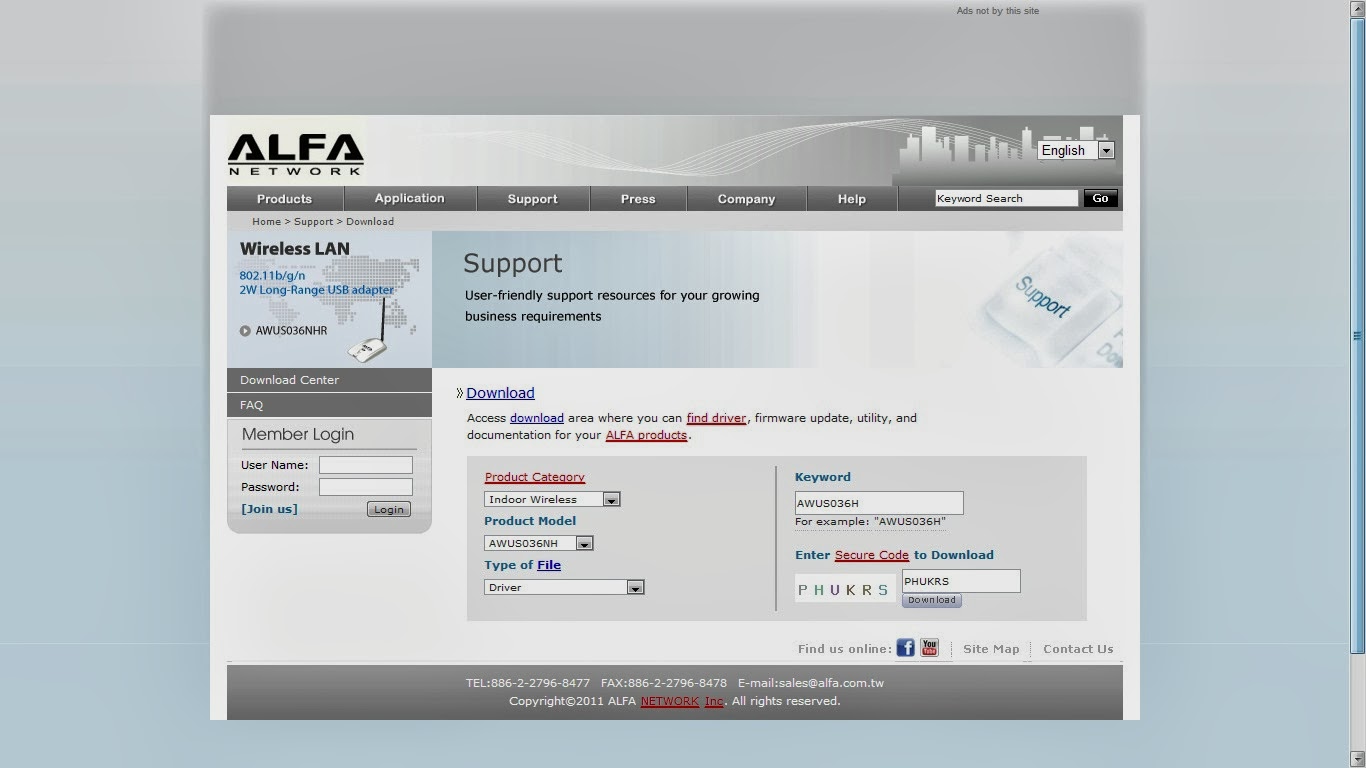
Task: Open the Press menu
Action: pos(638,198)
